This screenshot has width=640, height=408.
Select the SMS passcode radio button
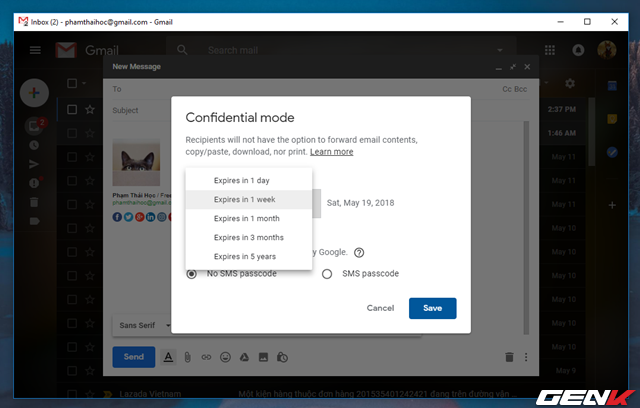pos(327,274)
